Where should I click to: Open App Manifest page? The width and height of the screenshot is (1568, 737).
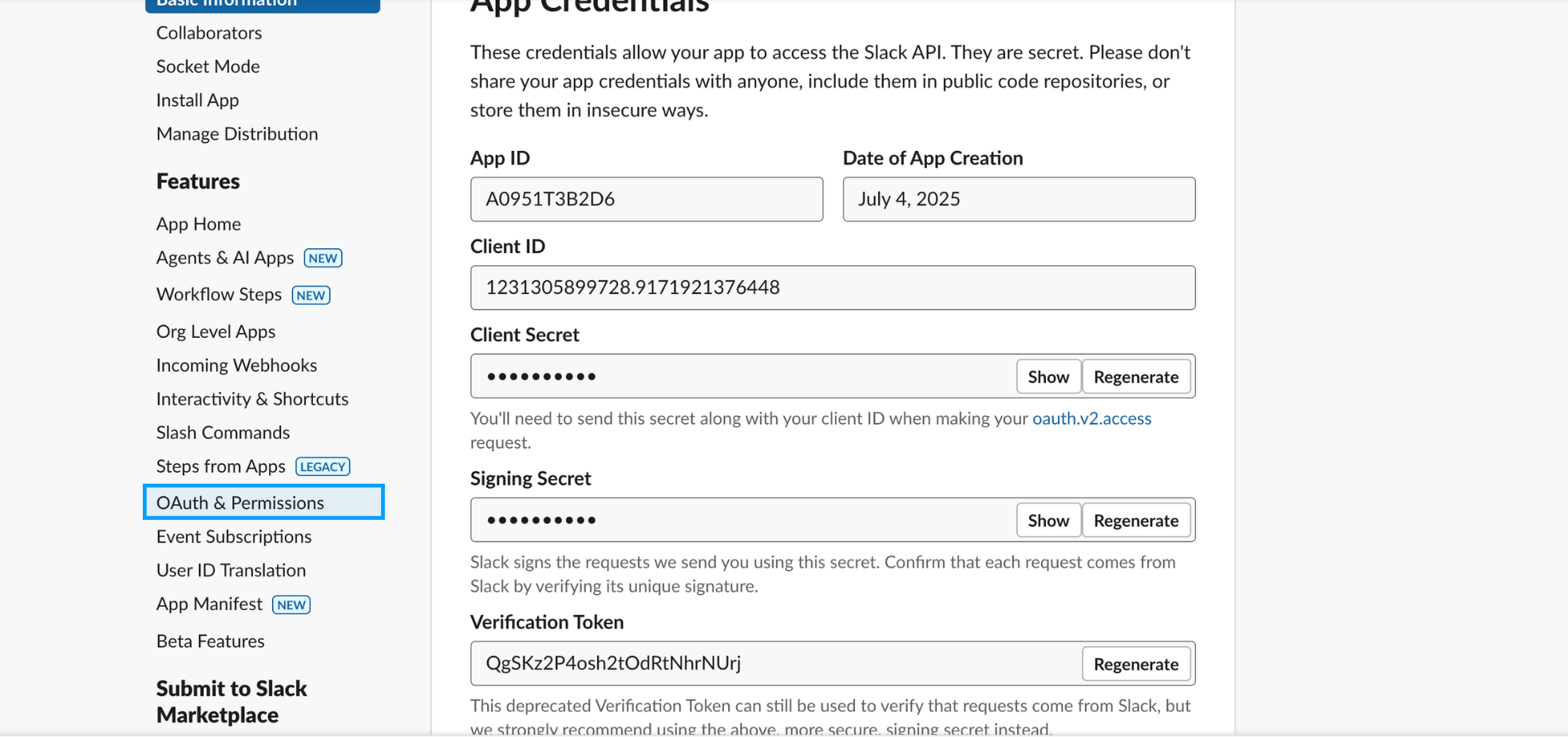coord(210,604)
